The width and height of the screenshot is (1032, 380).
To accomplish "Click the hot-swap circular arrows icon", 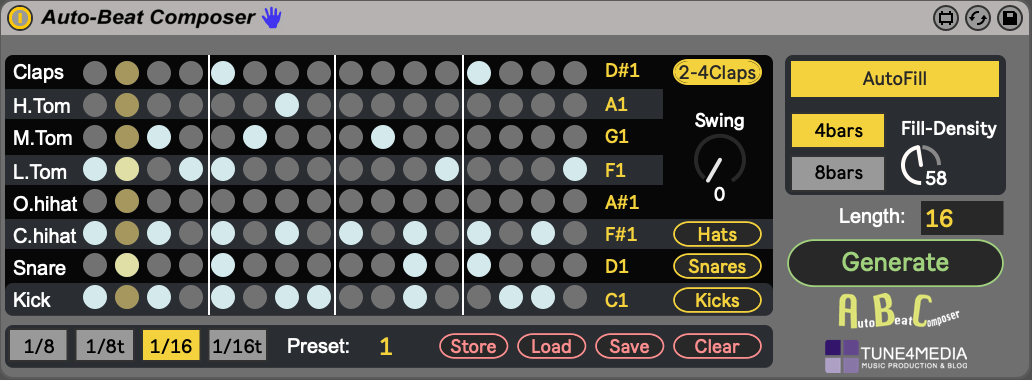I will tap(978, 18).
